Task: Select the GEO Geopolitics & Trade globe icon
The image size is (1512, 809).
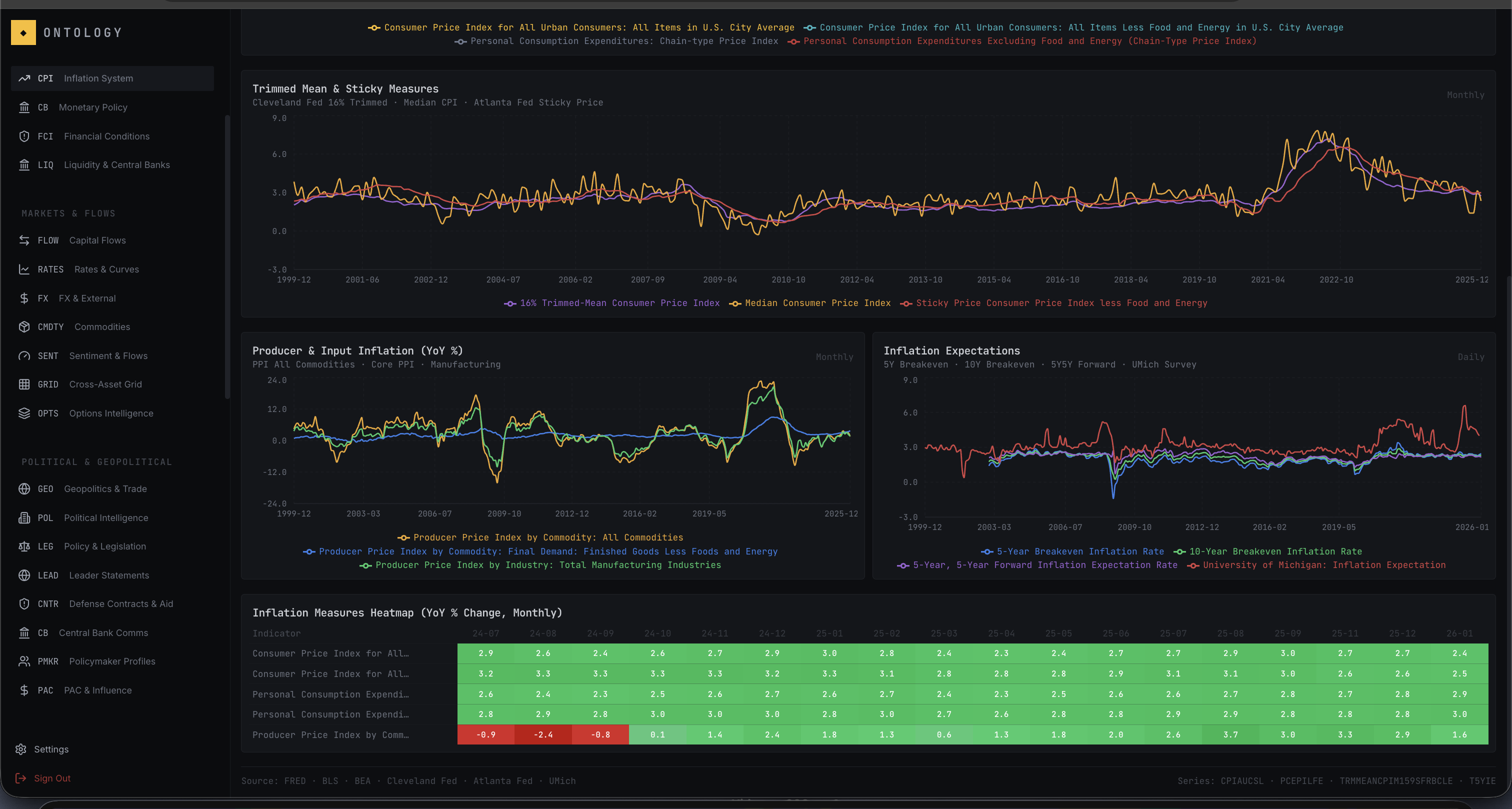Action: (x=24, y=488)
